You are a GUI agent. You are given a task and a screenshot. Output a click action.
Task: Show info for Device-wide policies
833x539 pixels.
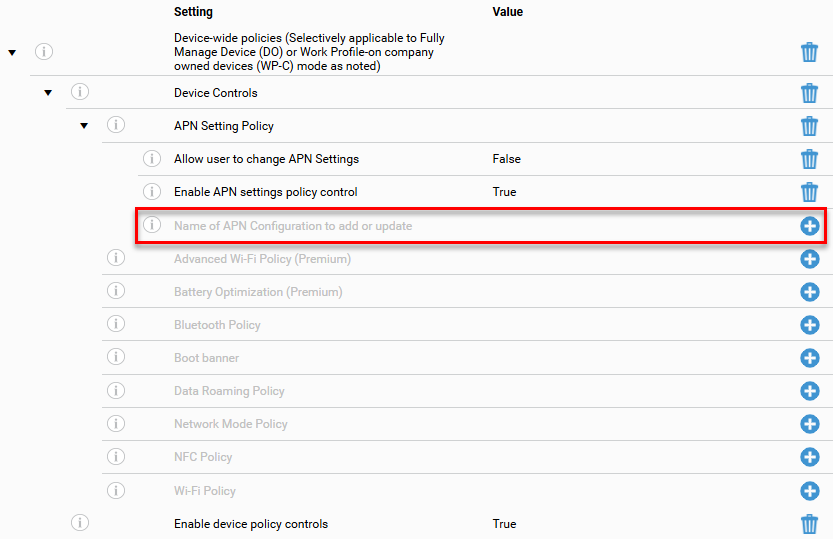[44, 52]
